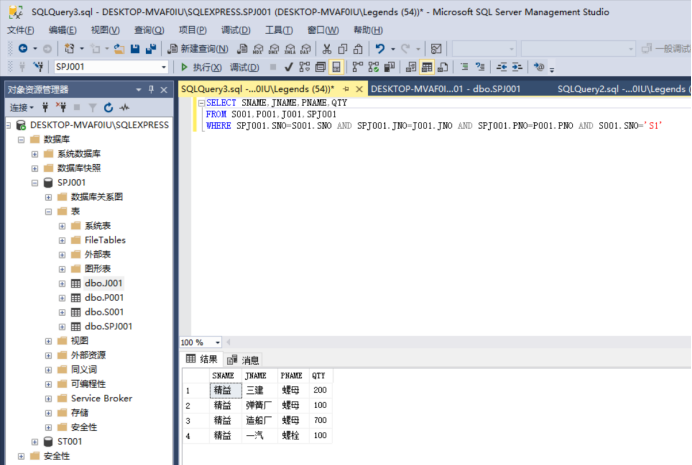Collapse the 表 tables folder
Screen dimensions: 692x465
(49, 211)
